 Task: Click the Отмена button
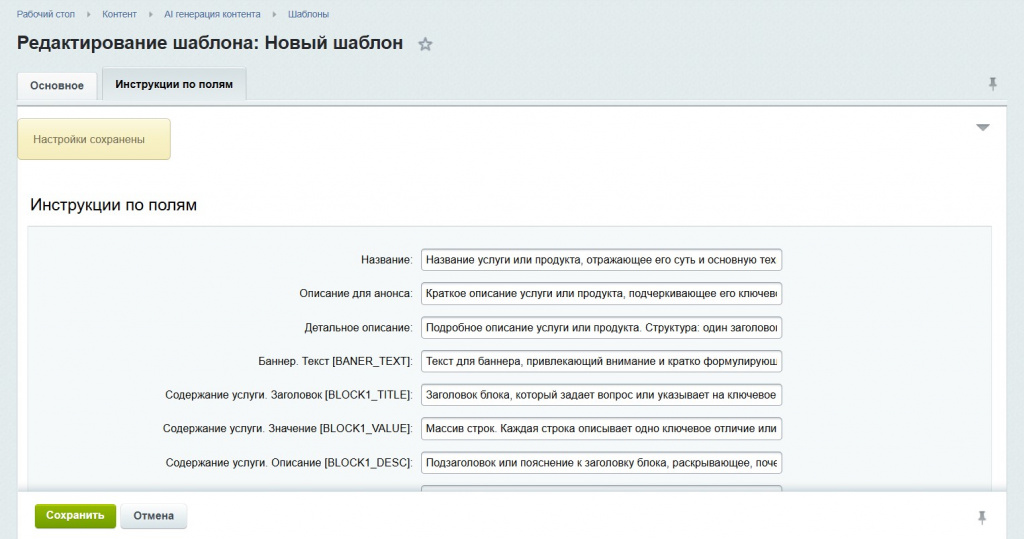[153, 516]
